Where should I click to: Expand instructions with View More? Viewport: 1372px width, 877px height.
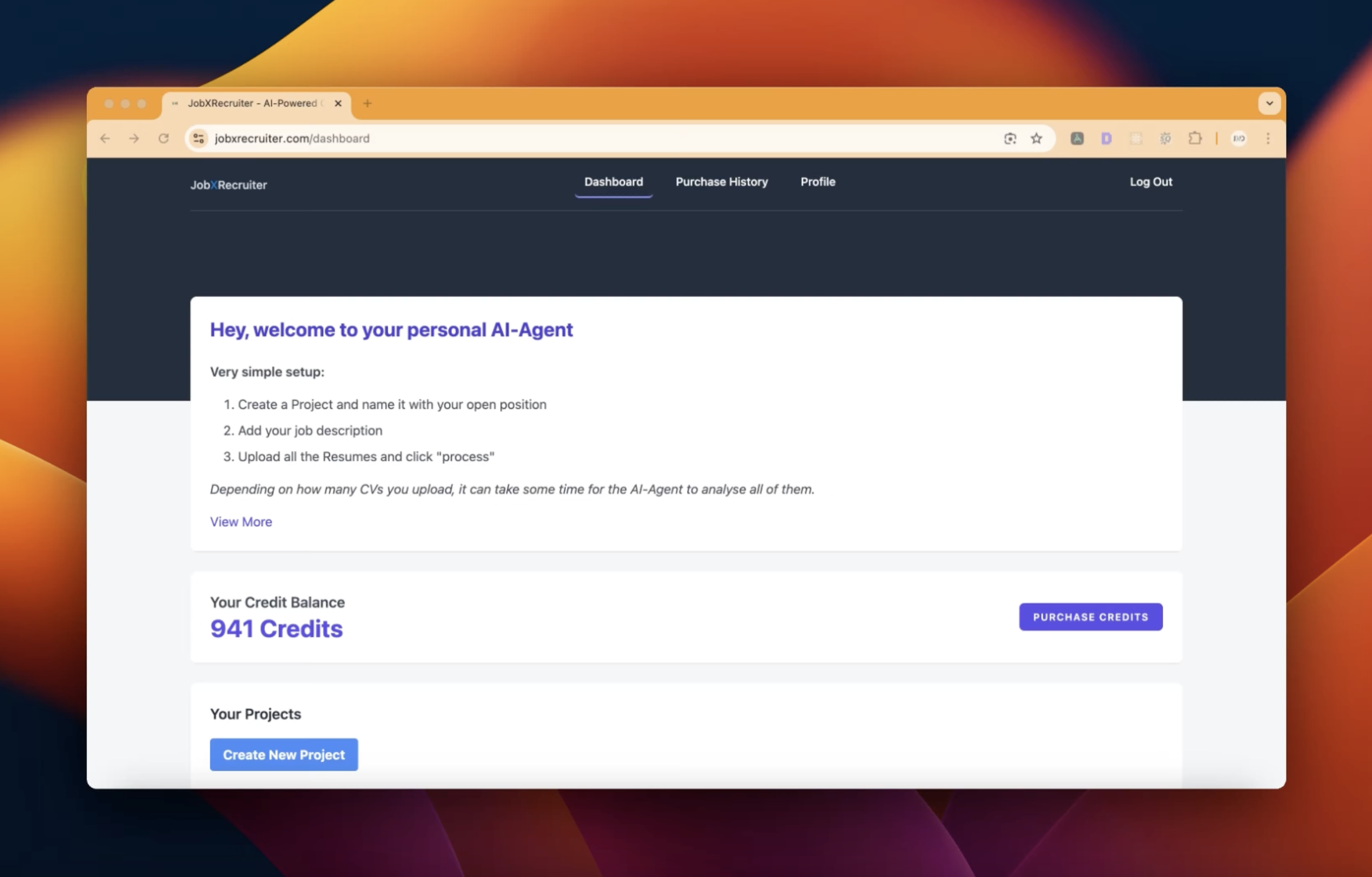tap(241, 521)
